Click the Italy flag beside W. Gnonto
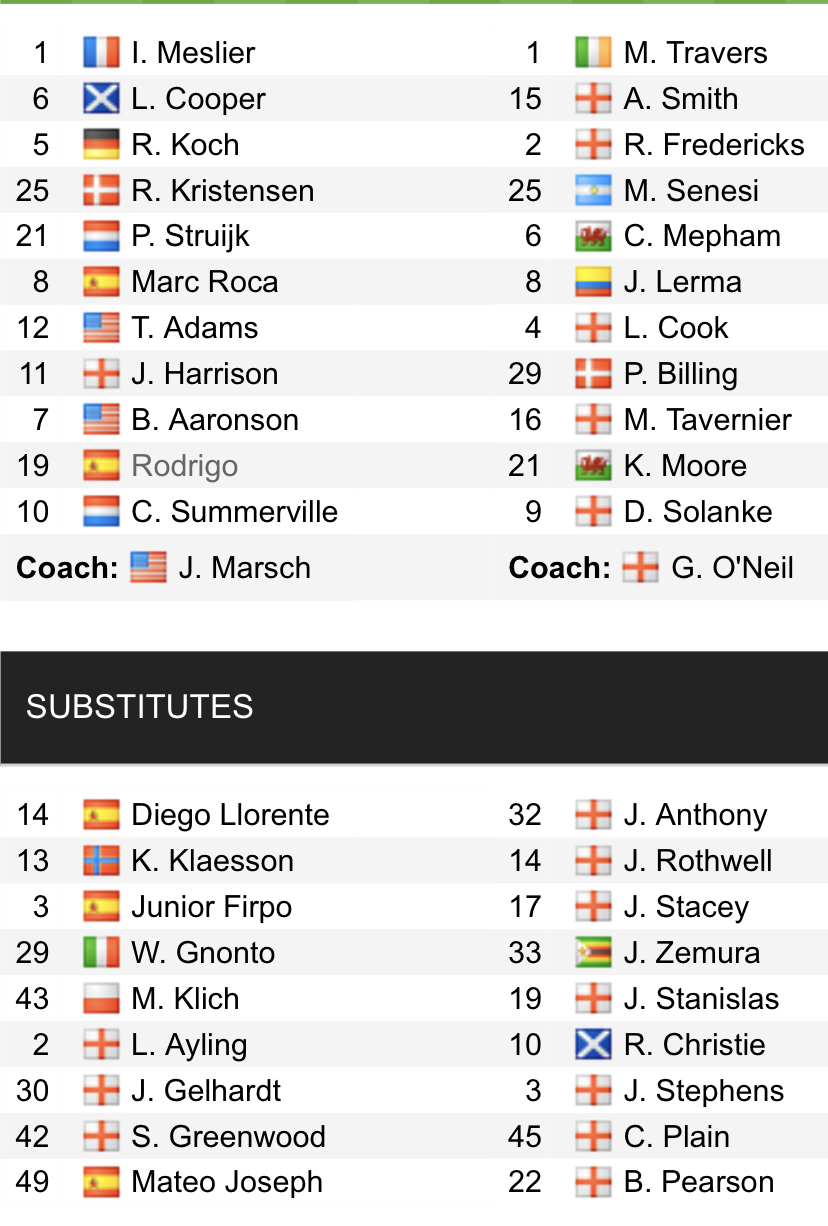The width and height of the screenshot is (828, 1226). pos(101,953)
